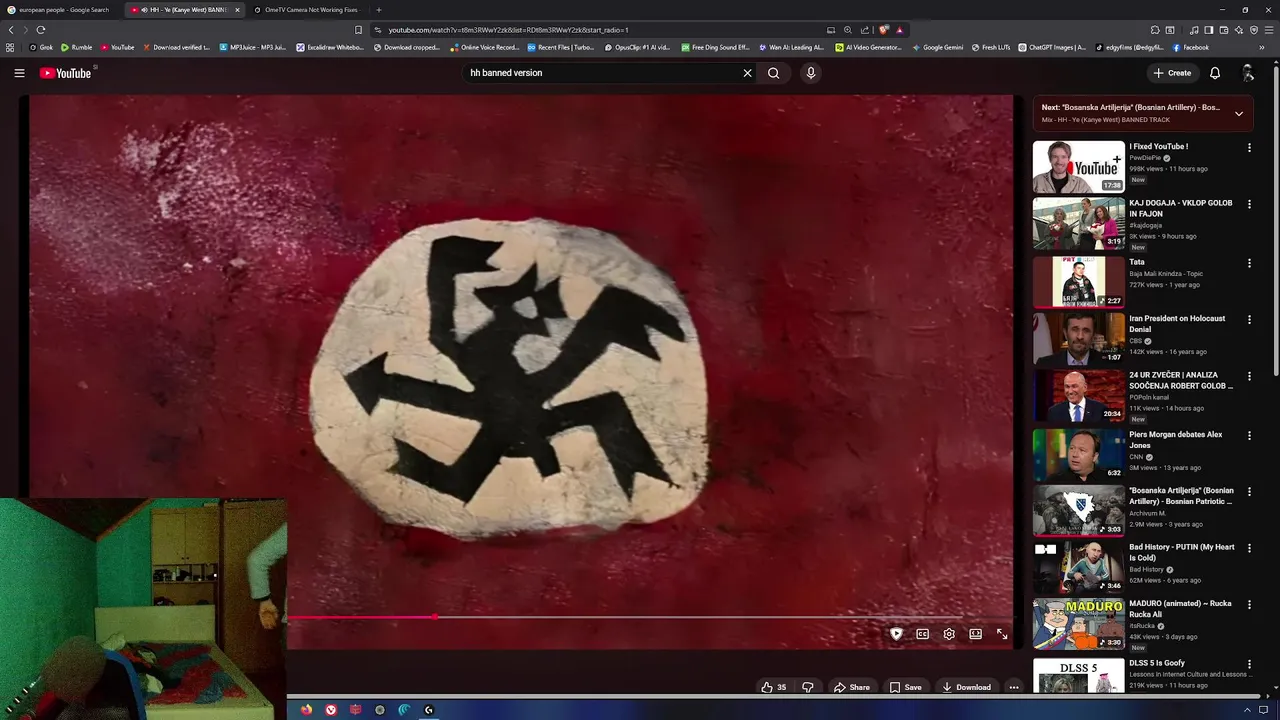Start voice search with the microphone icon
This screenshot has height=720, width=1280.
[x=811, y=73]
